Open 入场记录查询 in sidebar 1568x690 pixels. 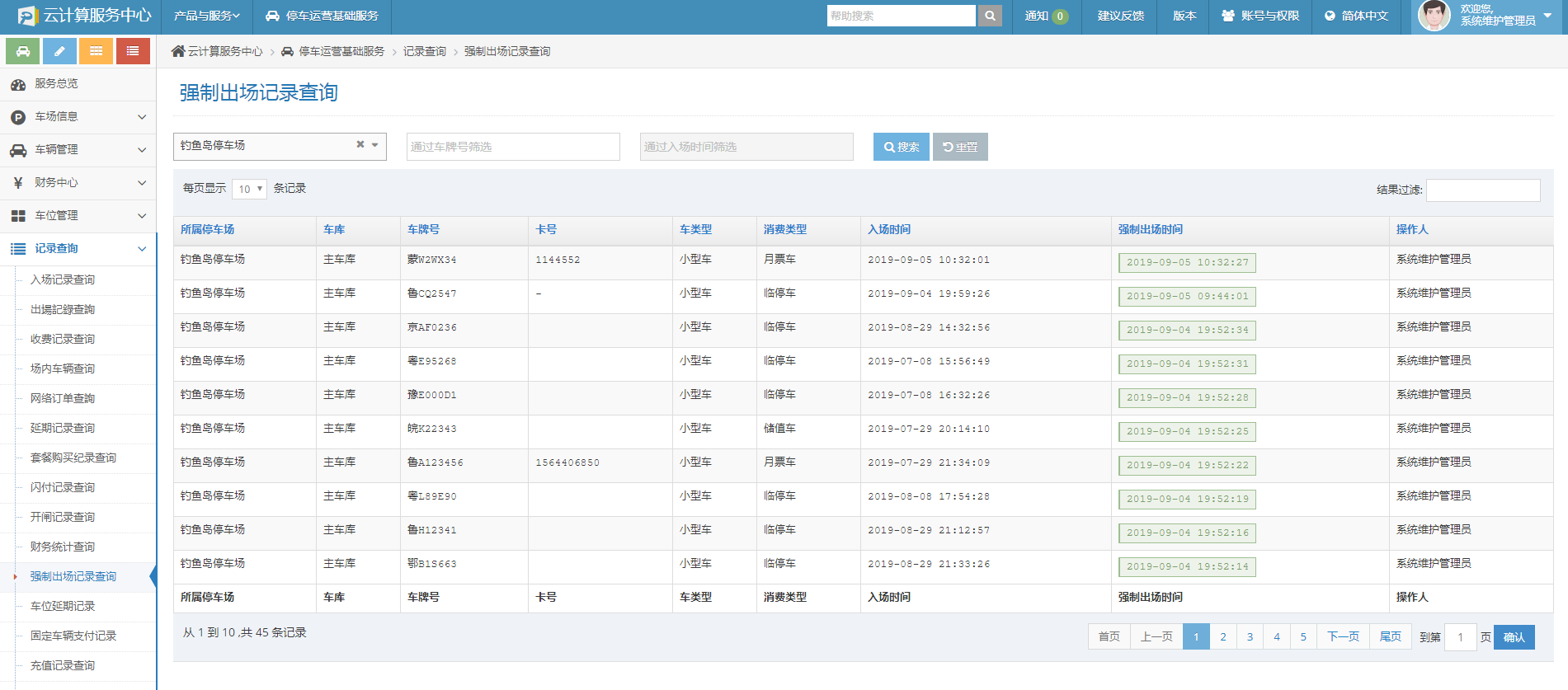pyautogui.click(x=63, y=280)
